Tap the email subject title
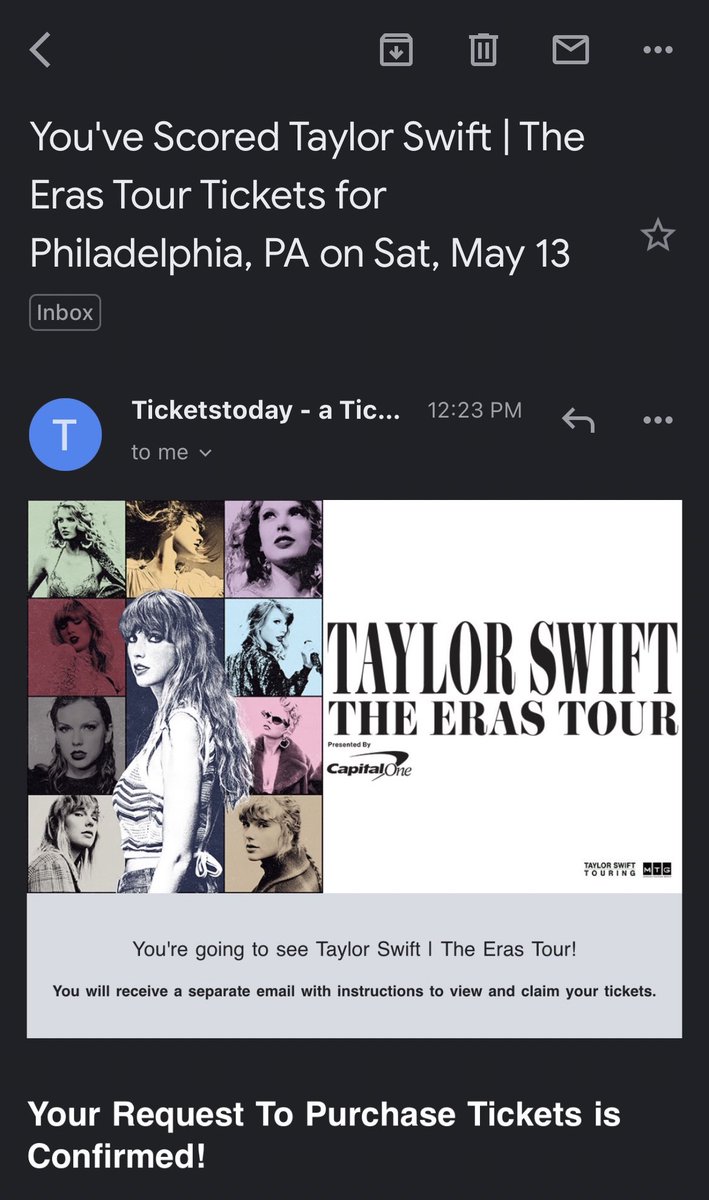The height and width of the screenshot is (1200, 709). 308,195
